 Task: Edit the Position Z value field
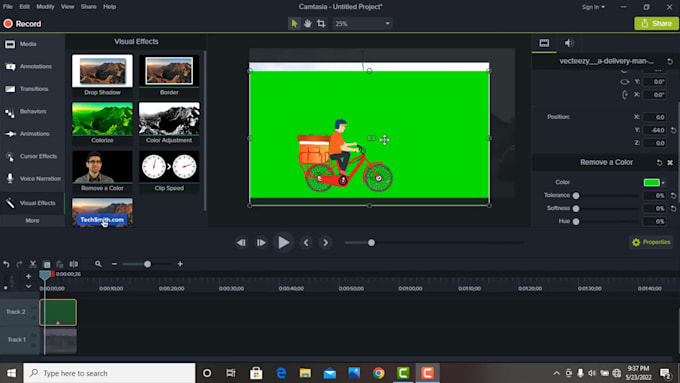655,143
